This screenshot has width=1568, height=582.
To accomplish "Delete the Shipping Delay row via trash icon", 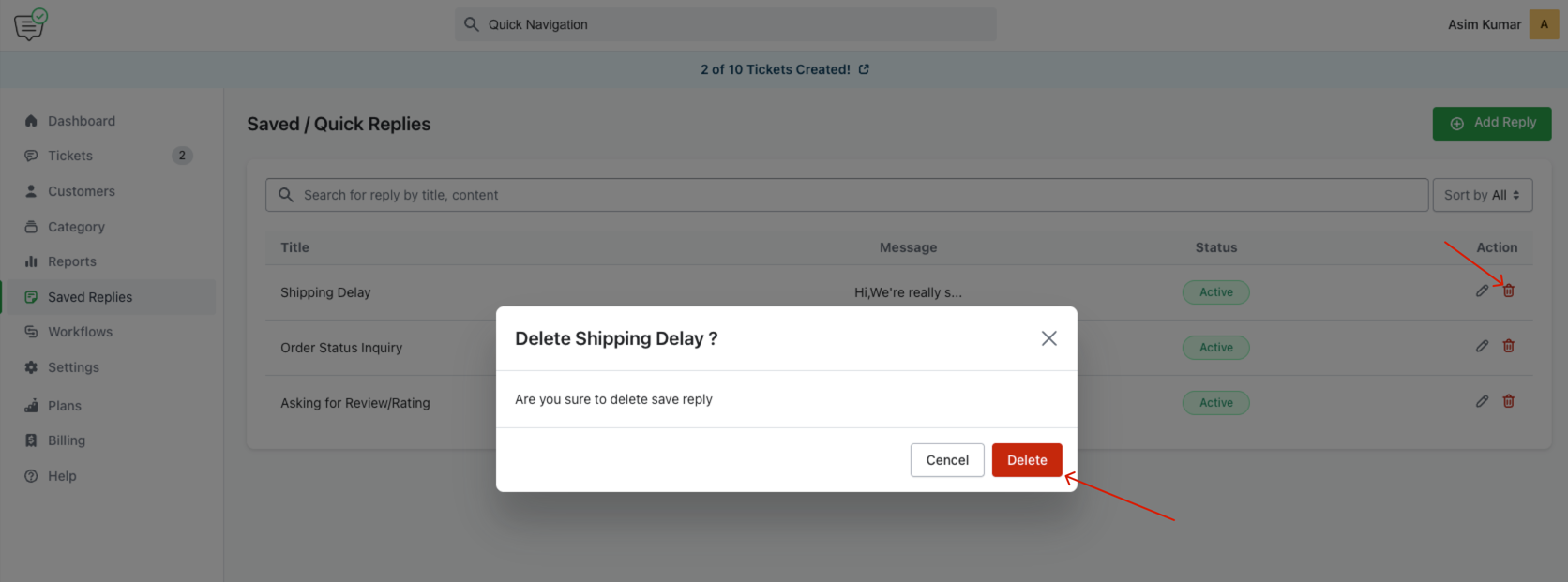I will pos(1508,291).
